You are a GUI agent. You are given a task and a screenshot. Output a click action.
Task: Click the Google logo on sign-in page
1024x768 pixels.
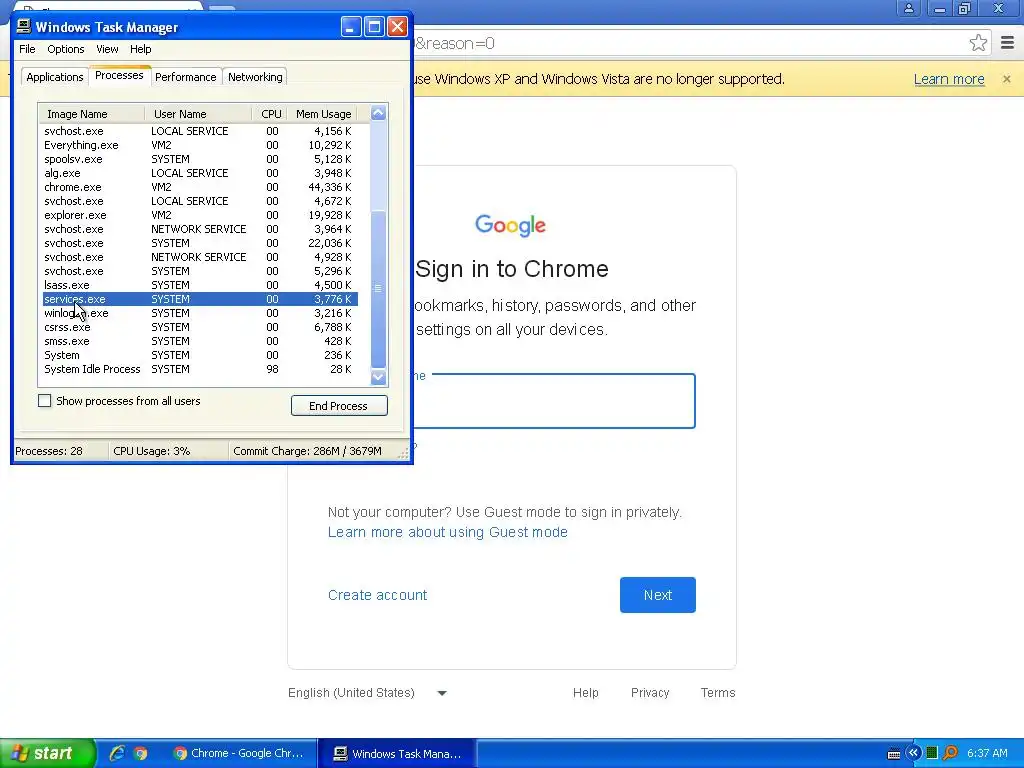point(511,225)
